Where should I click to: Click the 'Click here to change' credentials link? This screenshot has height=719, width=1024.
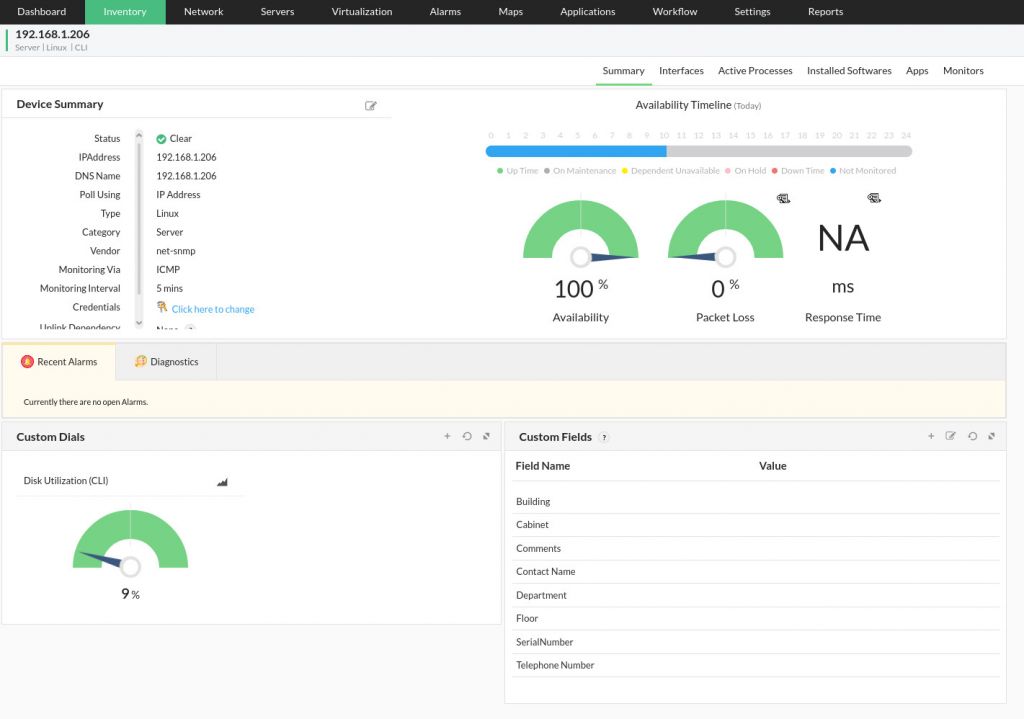click(x=213, y=308)
